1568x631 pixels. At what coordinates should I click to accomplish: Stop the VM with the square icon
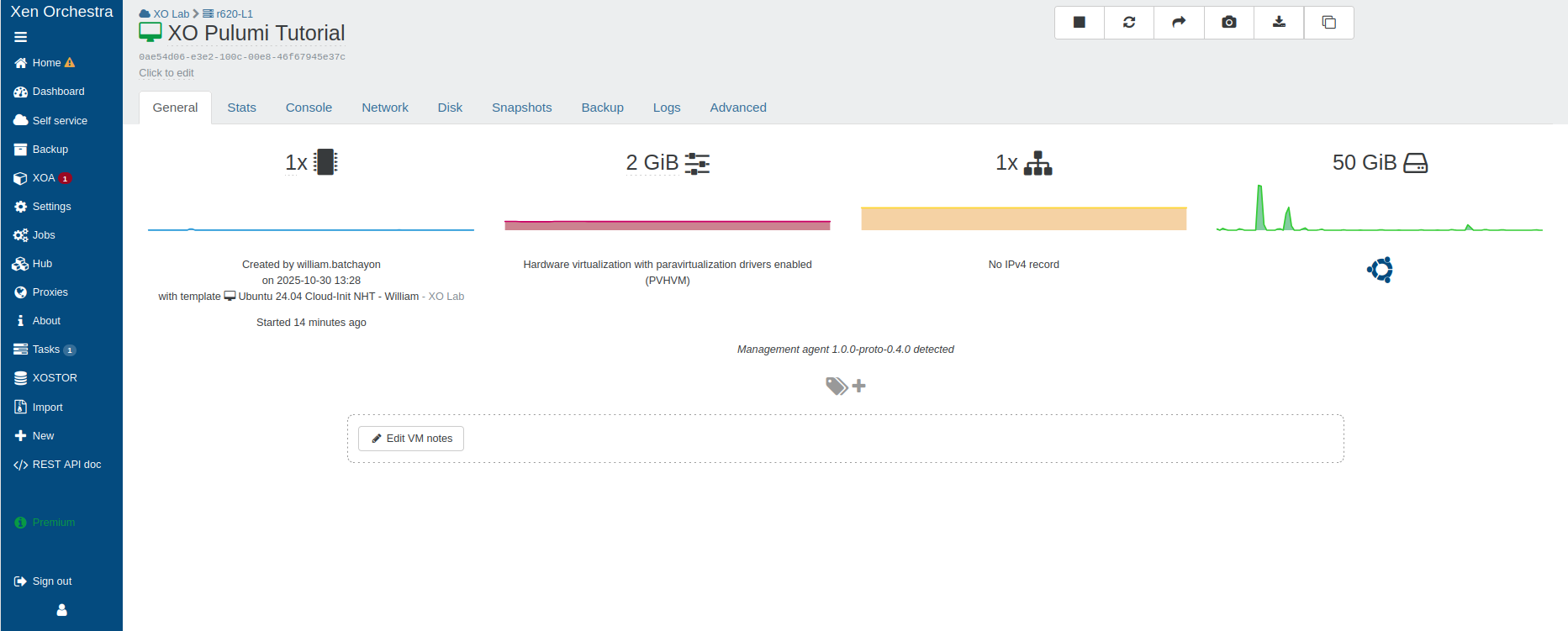[x=1079, y=23]
